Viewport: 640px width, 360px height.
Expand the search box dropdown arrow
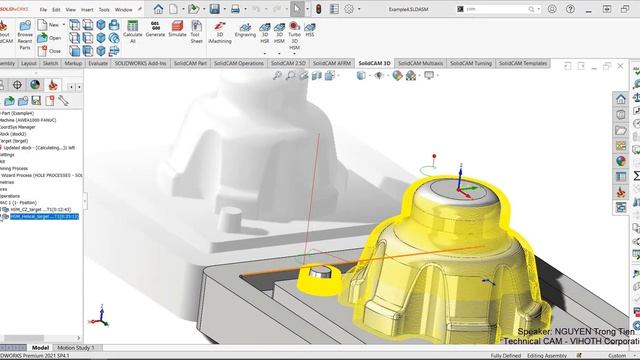point(538,9)
